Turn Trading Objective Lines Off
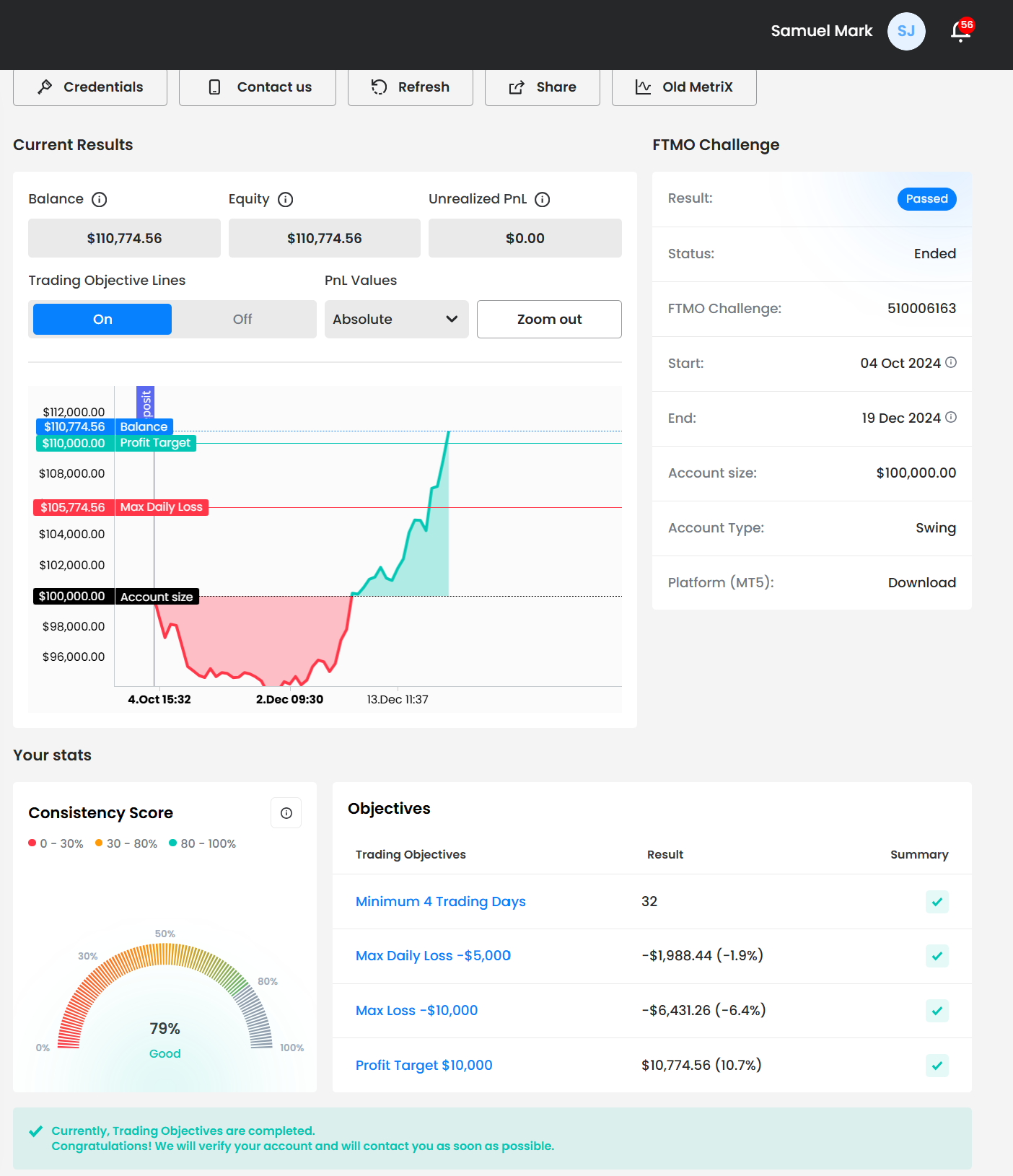This screenshot has width=1013, height=1176. tap(242, 320)
